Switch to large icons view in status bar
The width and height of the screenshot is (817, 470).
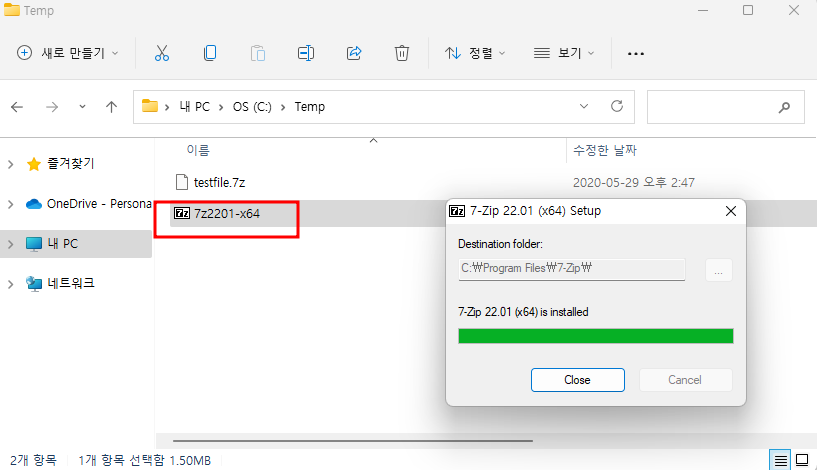click(802, 461)
